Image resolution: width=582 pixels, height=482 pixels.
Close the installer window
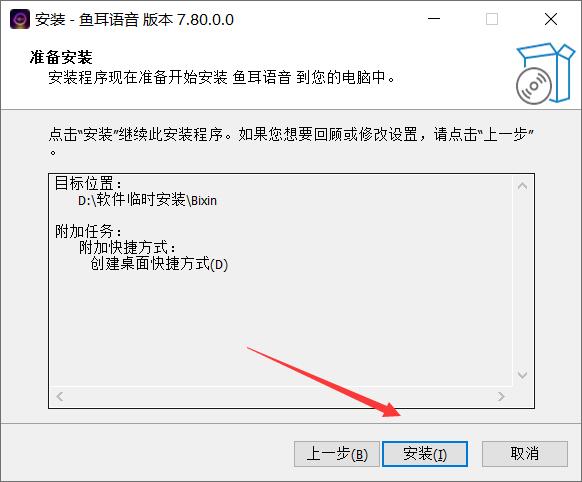pyautogui.click(x=551, y=19)
